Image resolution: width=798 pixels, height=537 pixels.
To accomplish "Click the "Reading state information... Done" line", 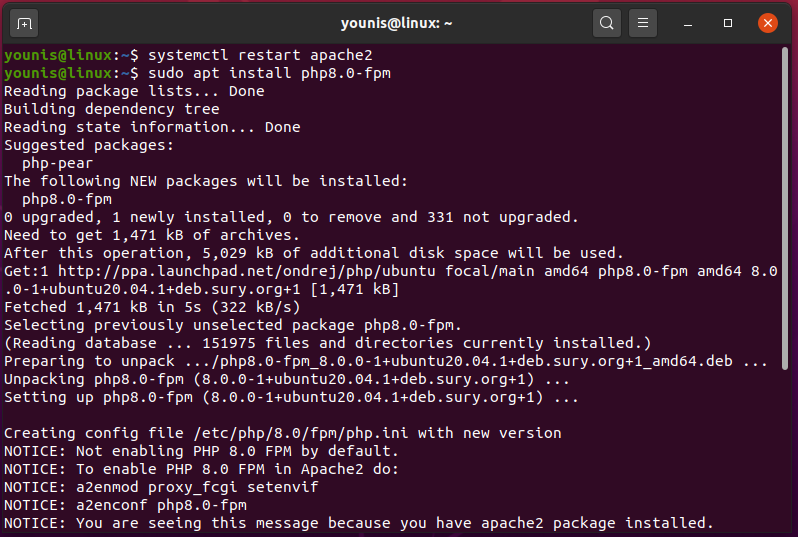I will (152, 127).
